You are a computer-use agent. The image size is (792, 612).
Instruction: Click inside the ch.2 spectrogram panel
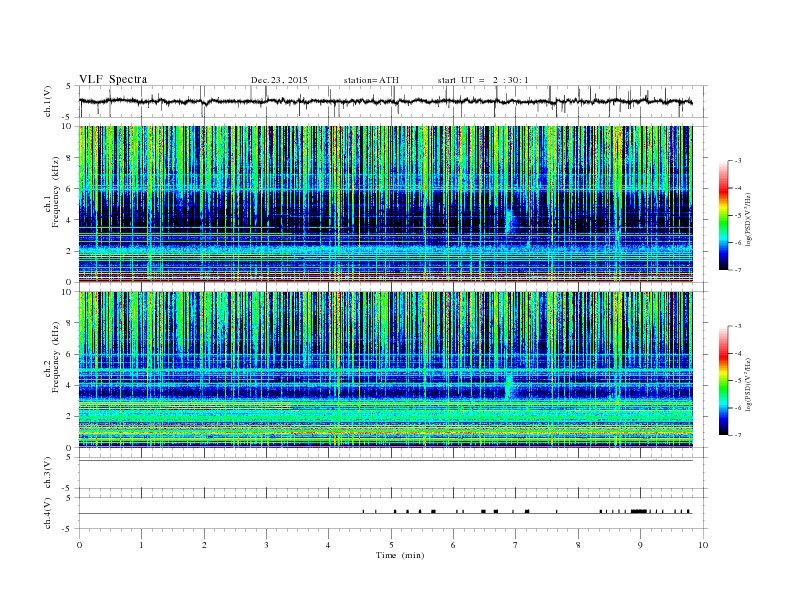coord(386,370)
